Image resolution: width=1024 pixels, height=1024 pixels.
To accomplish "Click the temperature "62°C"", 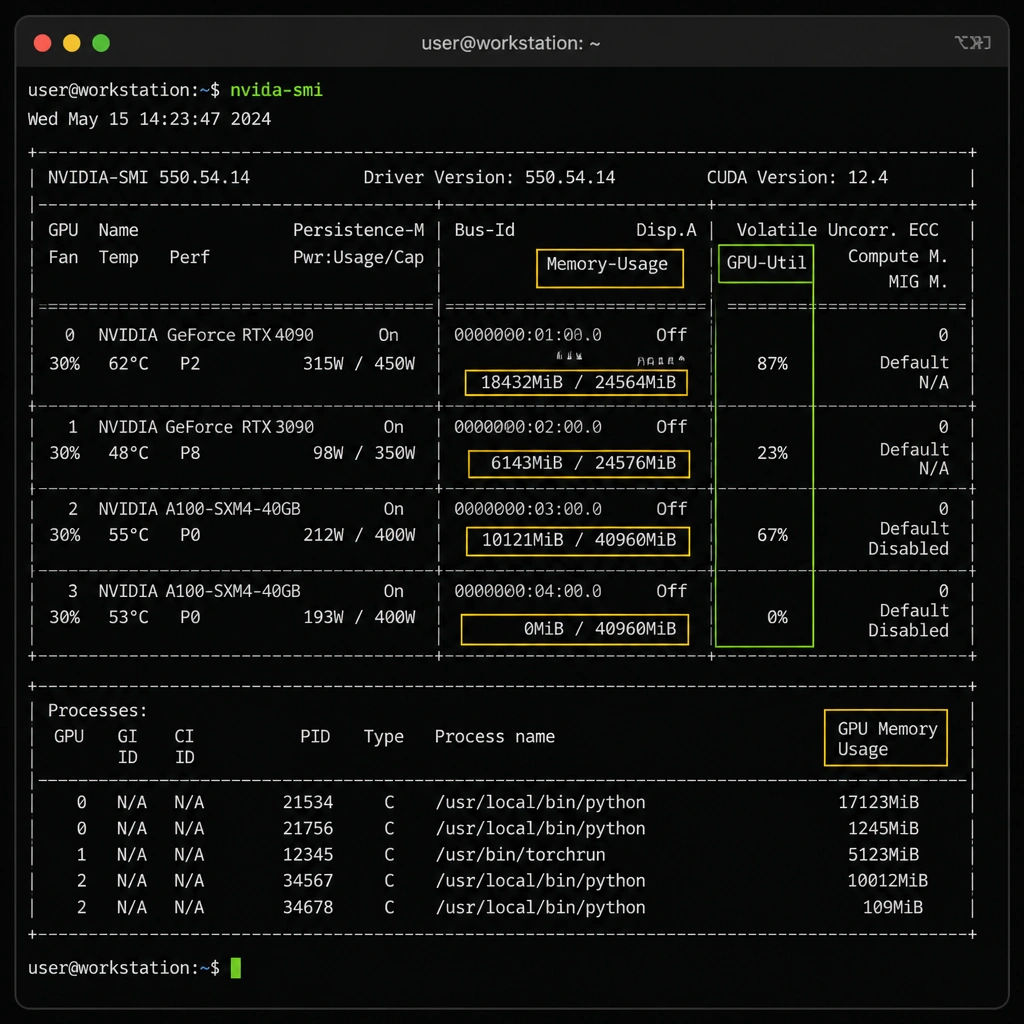I will pyautogui.click(x=129, y=363).
